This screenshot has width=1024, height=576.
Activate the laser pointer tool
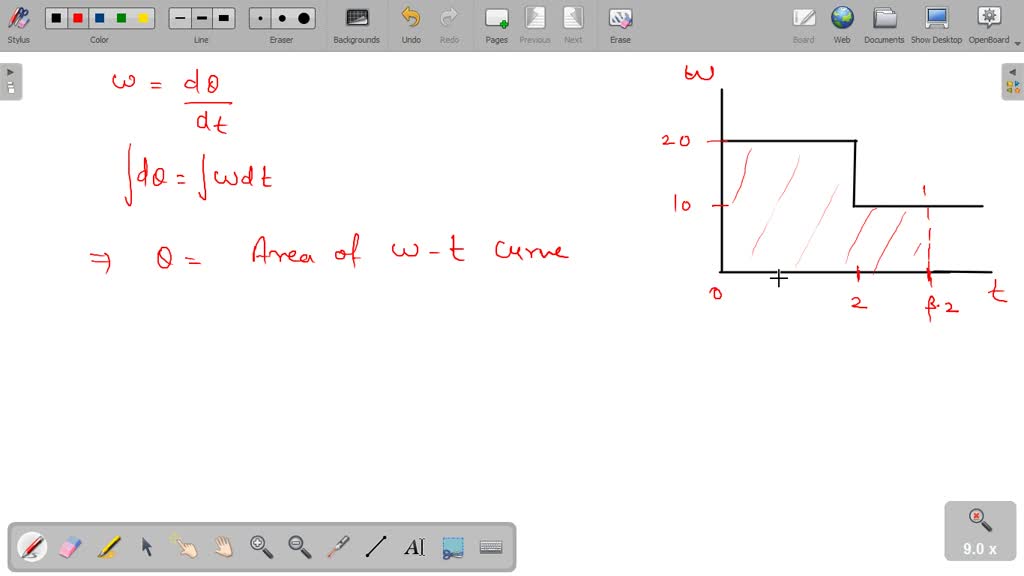(x=337, y=547)
